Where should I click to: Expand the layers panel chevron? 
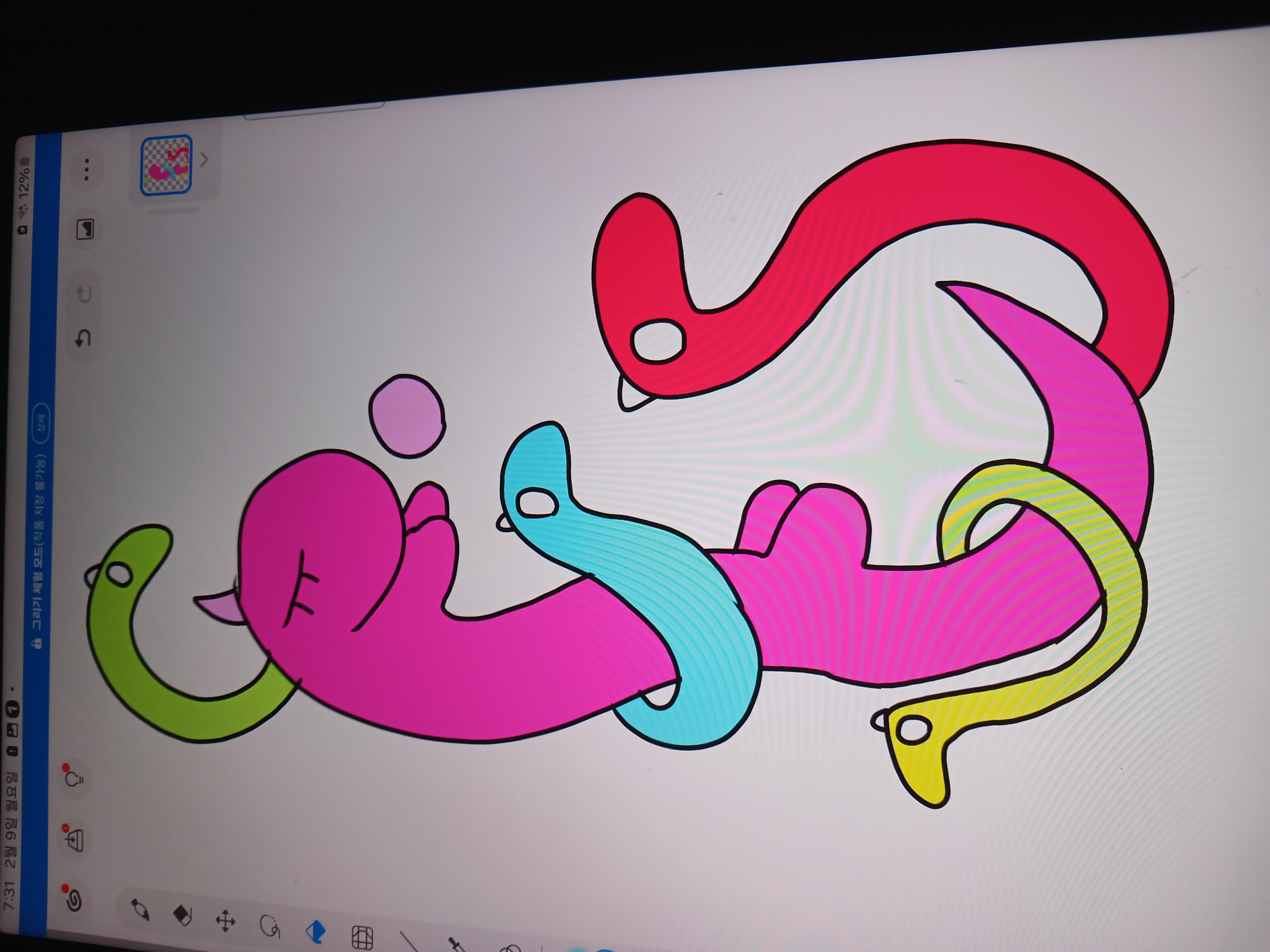(205, 160)
